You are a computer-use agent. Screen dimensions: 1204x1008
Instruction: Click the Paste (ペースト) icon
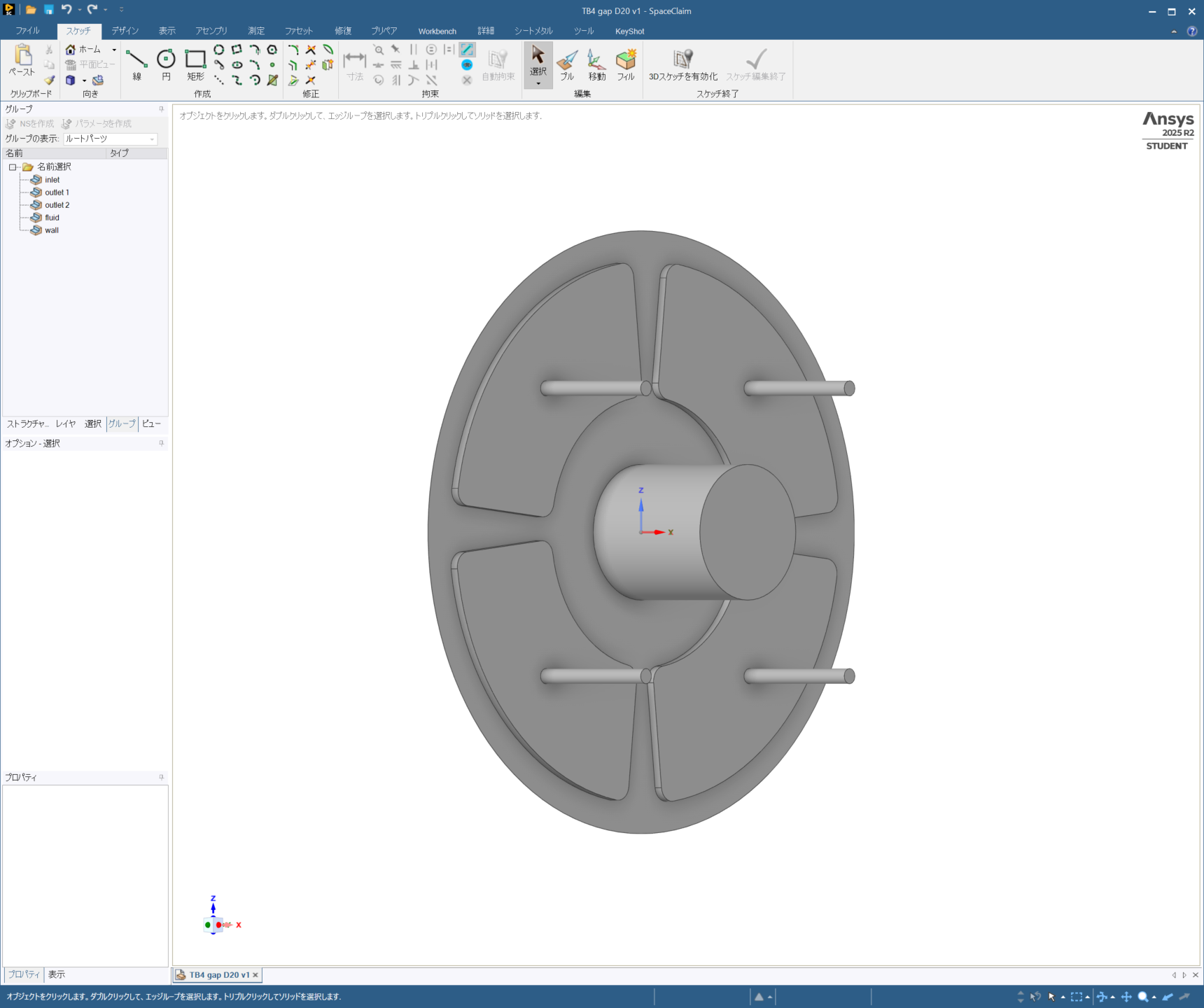pos(22,57)
